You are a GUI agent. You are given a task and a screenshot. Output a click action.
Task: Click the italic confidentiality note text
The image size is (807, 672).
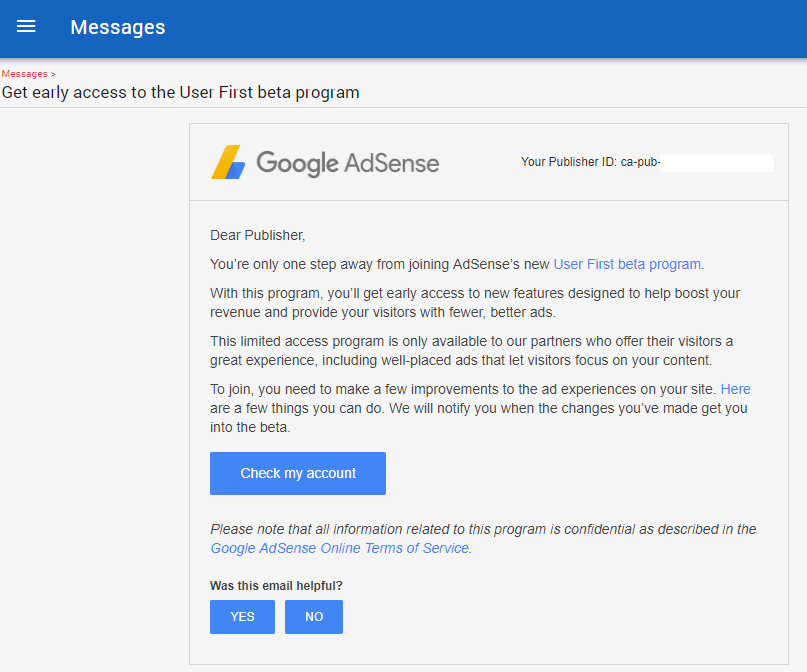[x=483, y=529]
